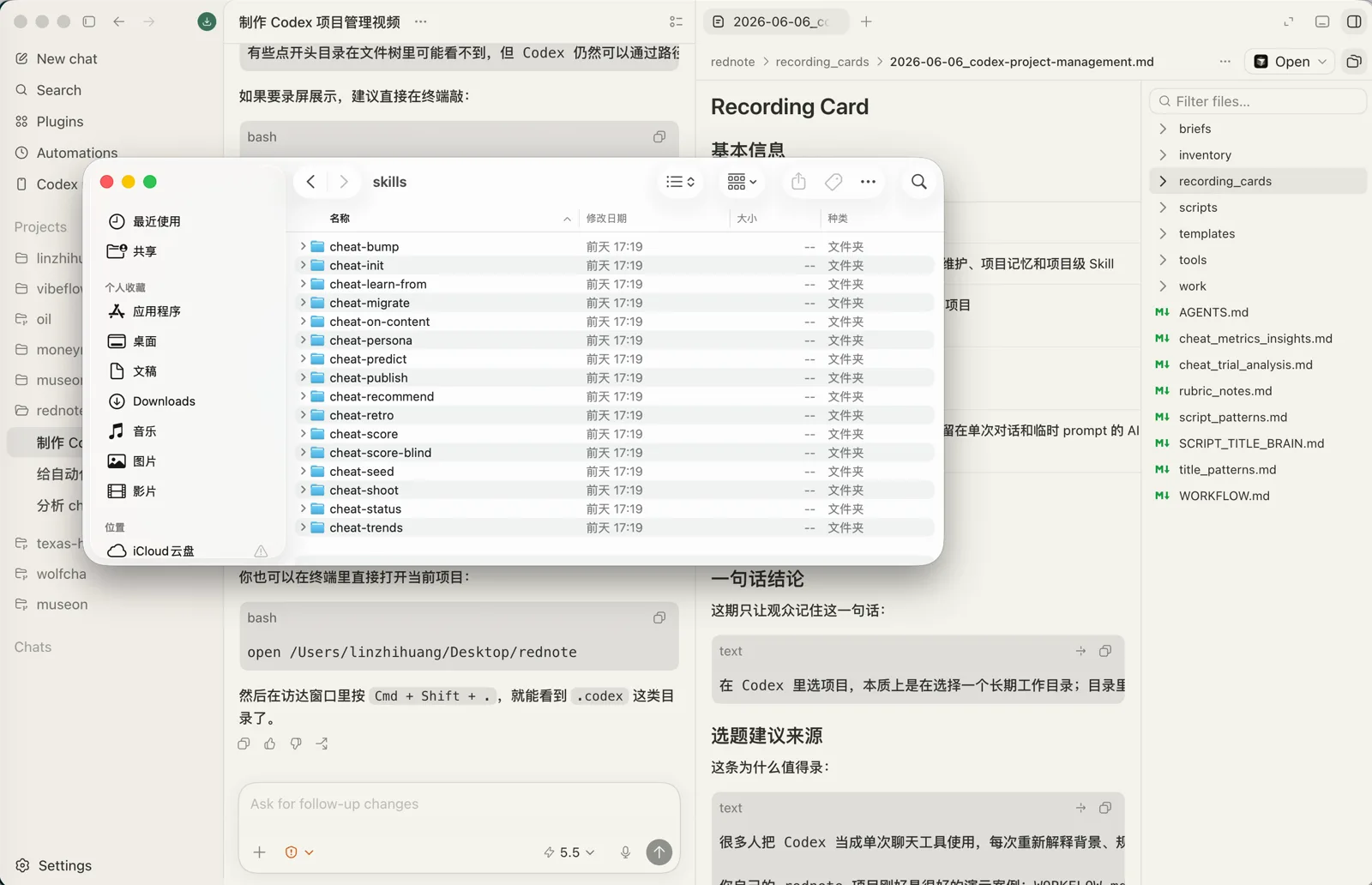Open Finder more actions ellipsis menu
The image size is (1372, 885).
click(x=868, y=182)
